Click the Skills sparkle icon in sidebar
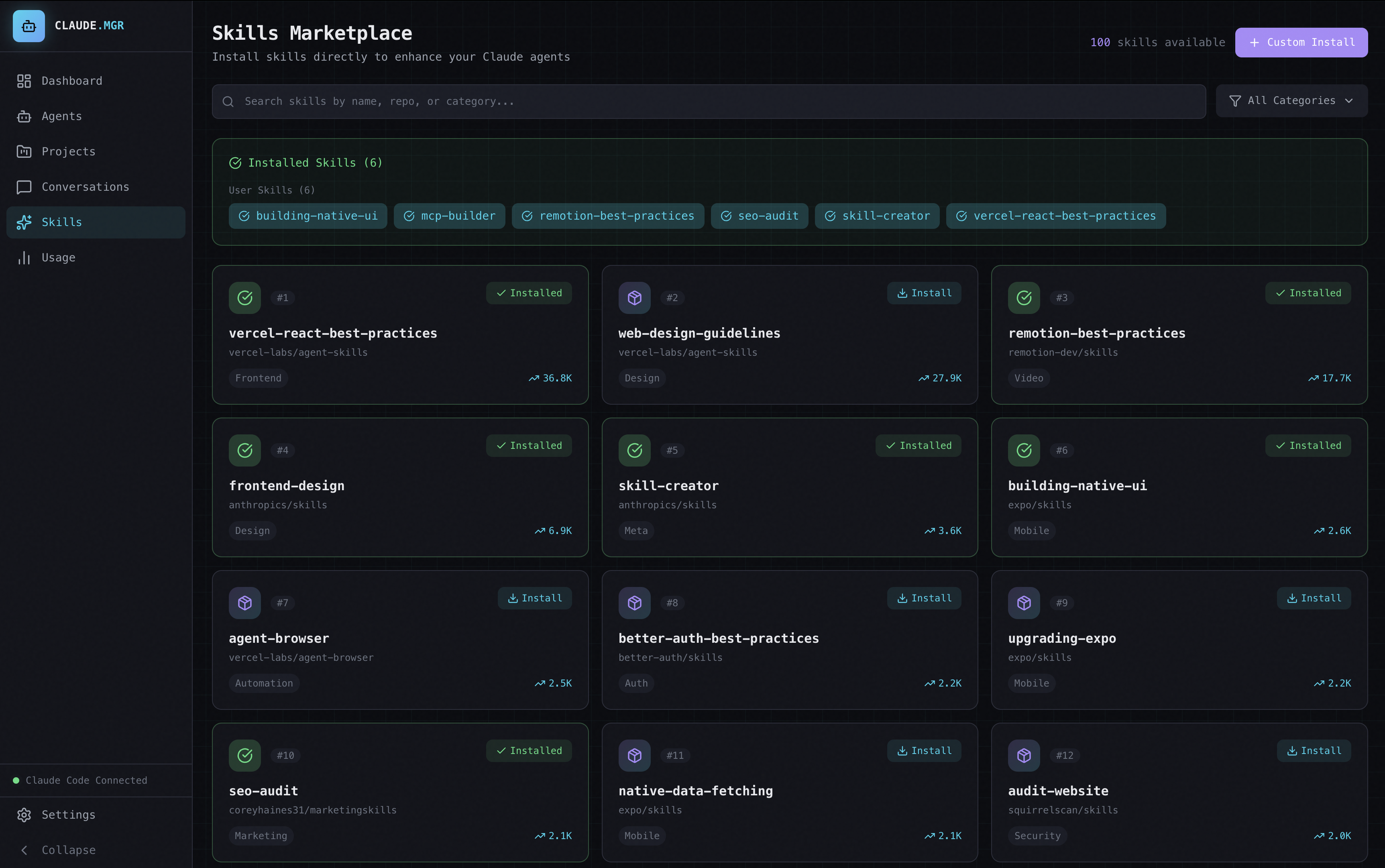The height and width of the screenshot is (868, 1385). tap(24, 222)
